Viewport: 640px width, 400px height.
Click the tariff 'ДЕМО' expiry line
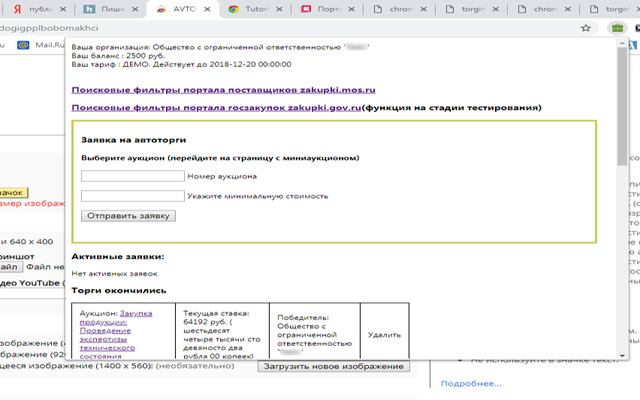(181, 64)
